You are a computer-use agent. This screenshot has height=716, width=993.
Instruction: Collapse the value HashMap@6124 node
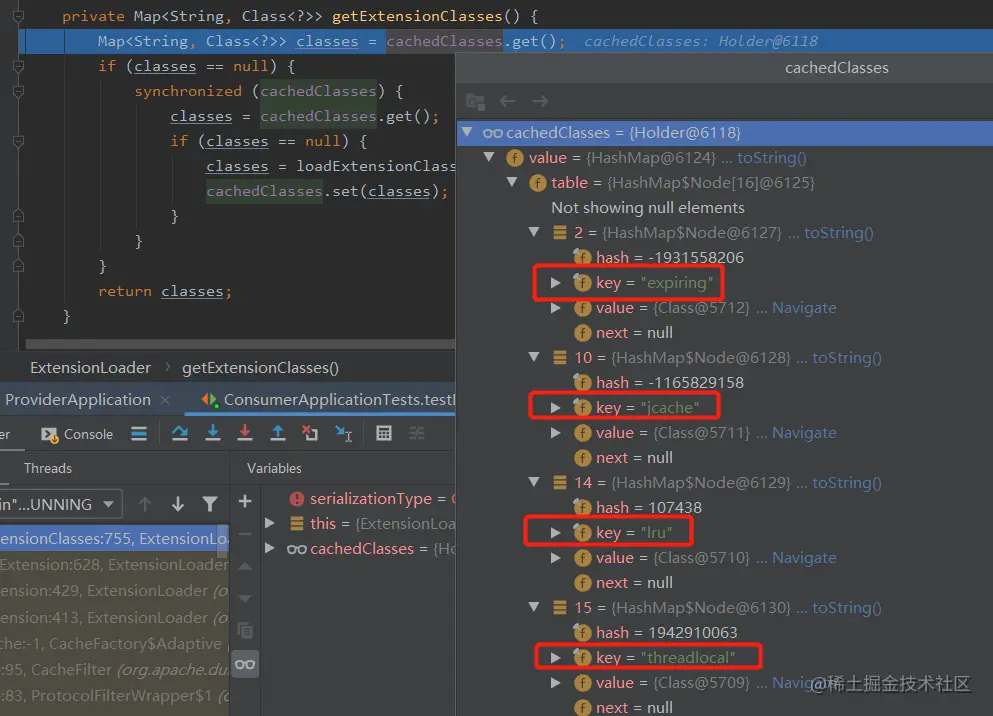[489, 157]
